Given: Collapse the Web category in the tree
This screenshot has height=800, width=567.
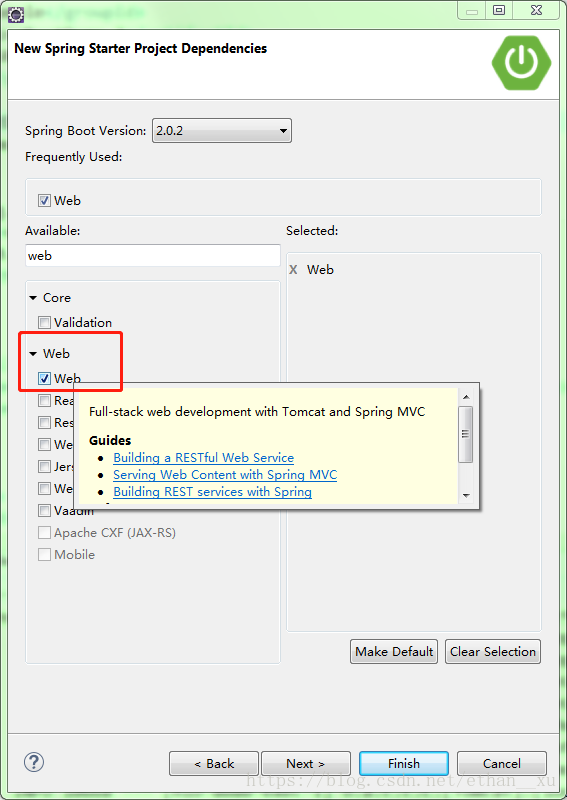Looking at the screenshot, I should [x=33, y=354].
